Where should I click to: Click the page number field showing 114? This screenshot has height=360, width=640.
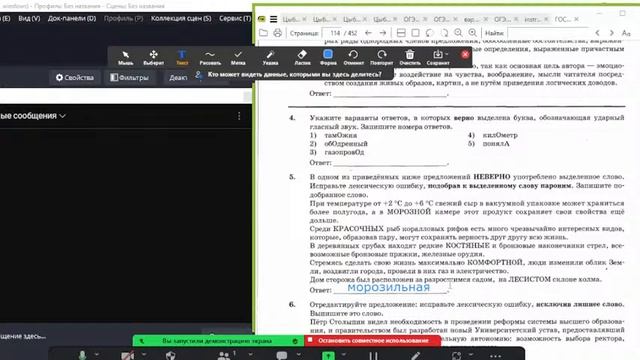[x=333, y=33]
